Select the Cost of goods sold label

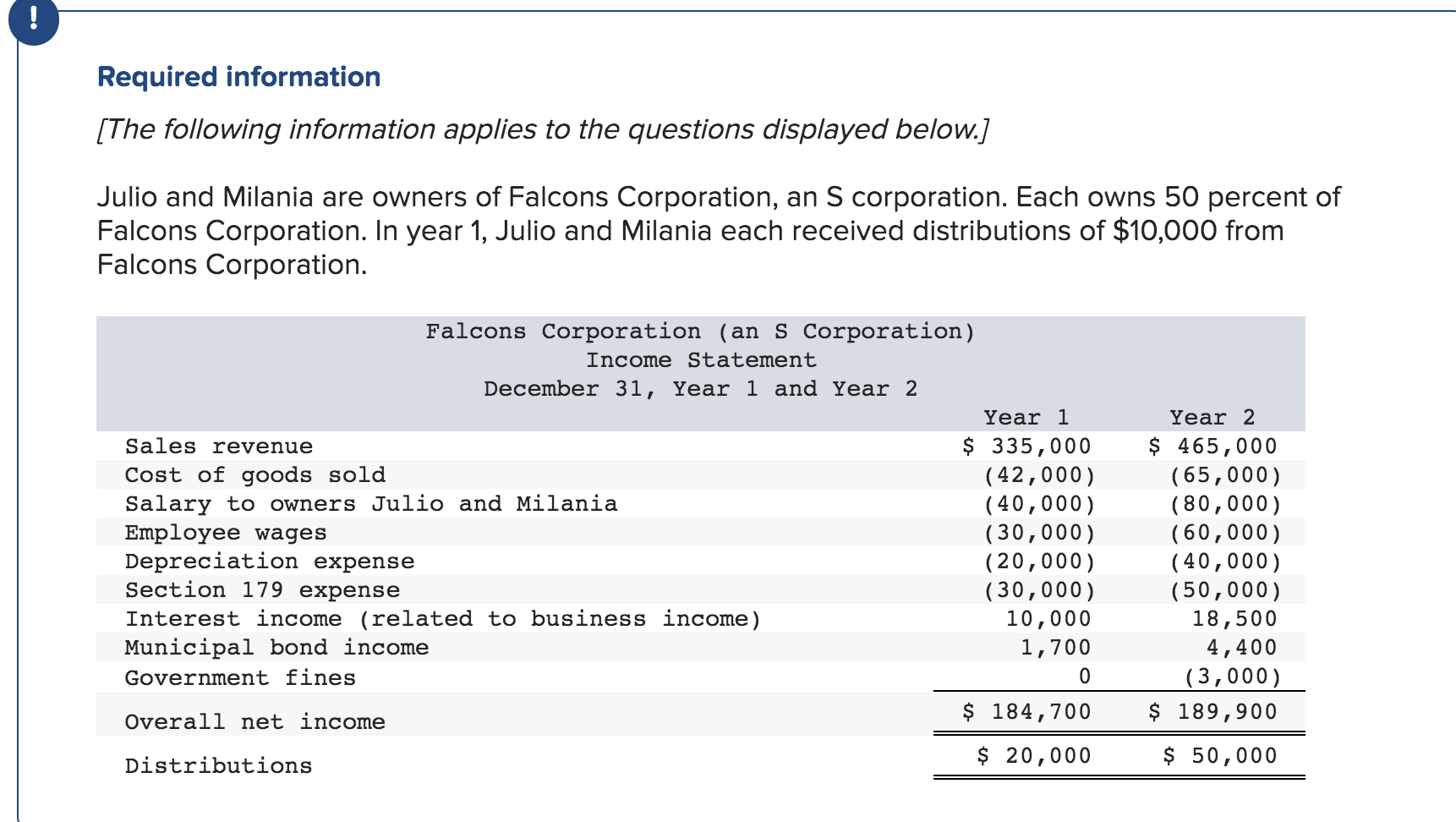(x=255, y=475)
